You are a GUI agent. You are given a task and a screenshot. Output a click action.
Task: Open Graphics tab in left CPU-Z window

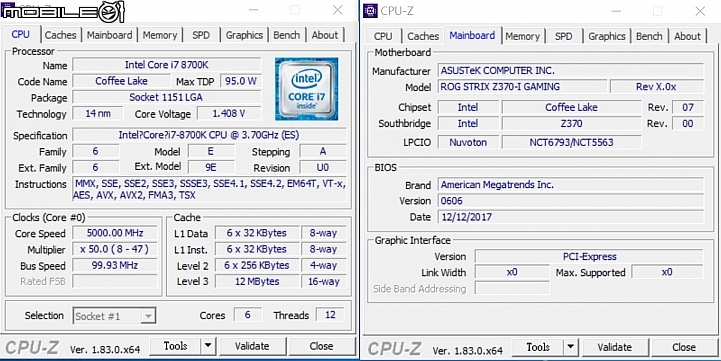pyautogui.click(x=244, y=35)
